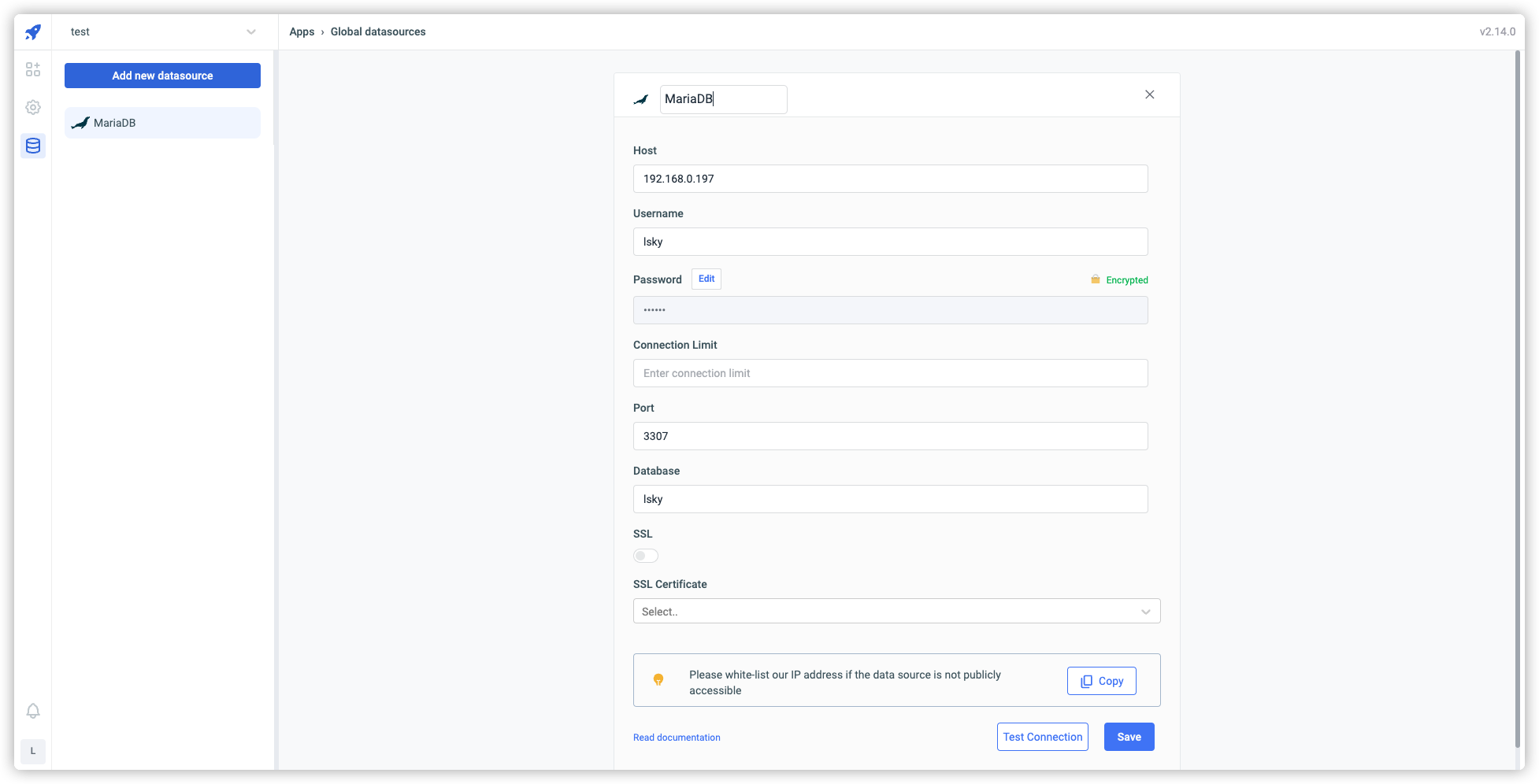
Task: Go to Apps breadcrumb
Action: (302, 31)
